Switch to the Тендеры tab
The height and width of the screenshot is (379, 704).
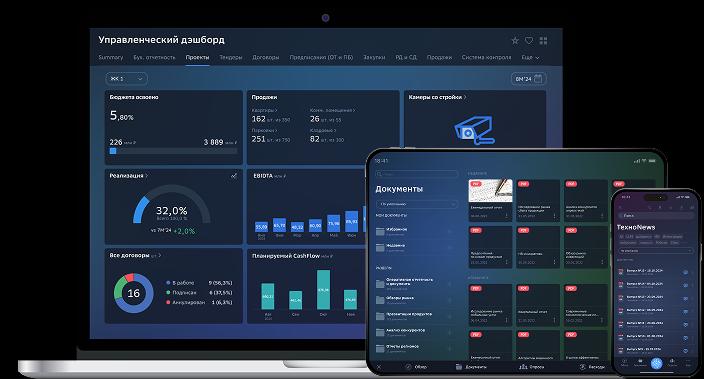pyautogui.click(x=231, y=57)
